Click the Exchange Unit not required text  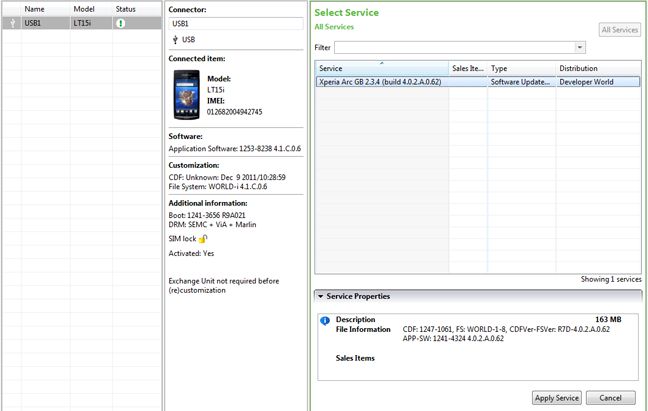click(224, 285)
